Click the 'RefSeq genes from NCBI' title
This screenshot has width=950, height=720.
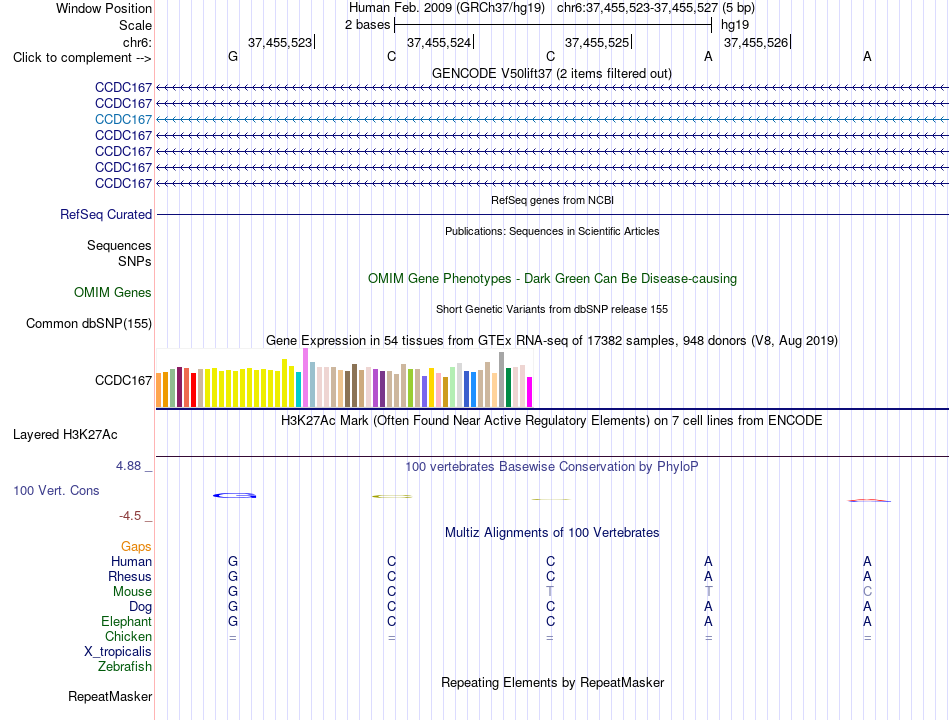[552, 200]
